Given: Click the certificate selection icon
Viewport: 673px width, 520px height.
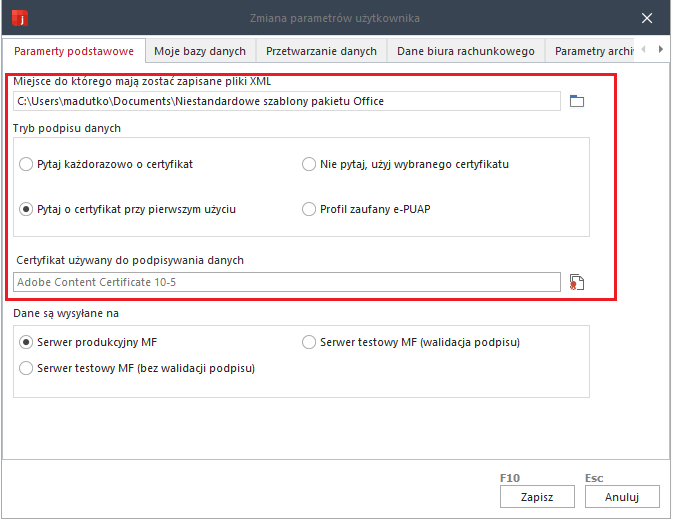Looking at the screenshot, I should pyautogui.click(x=576, y=282).
